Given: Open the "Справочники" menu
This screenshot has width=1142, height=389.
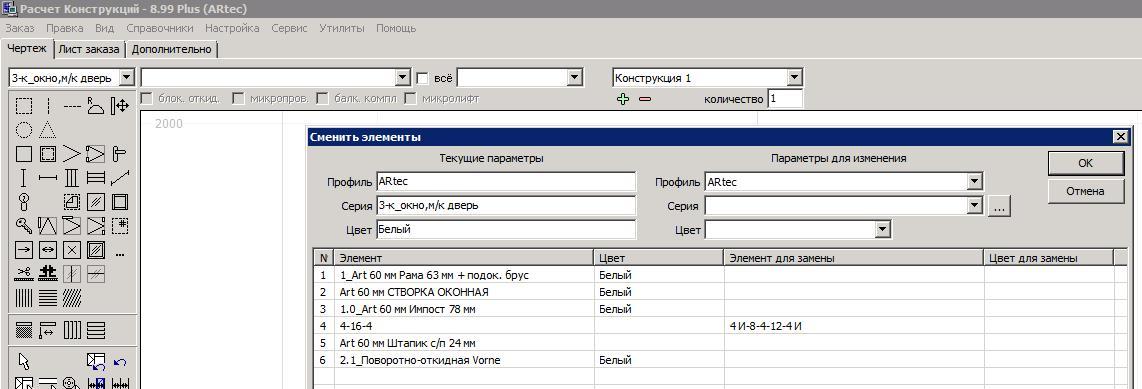Looking at the screenshot, I should 160,28.
